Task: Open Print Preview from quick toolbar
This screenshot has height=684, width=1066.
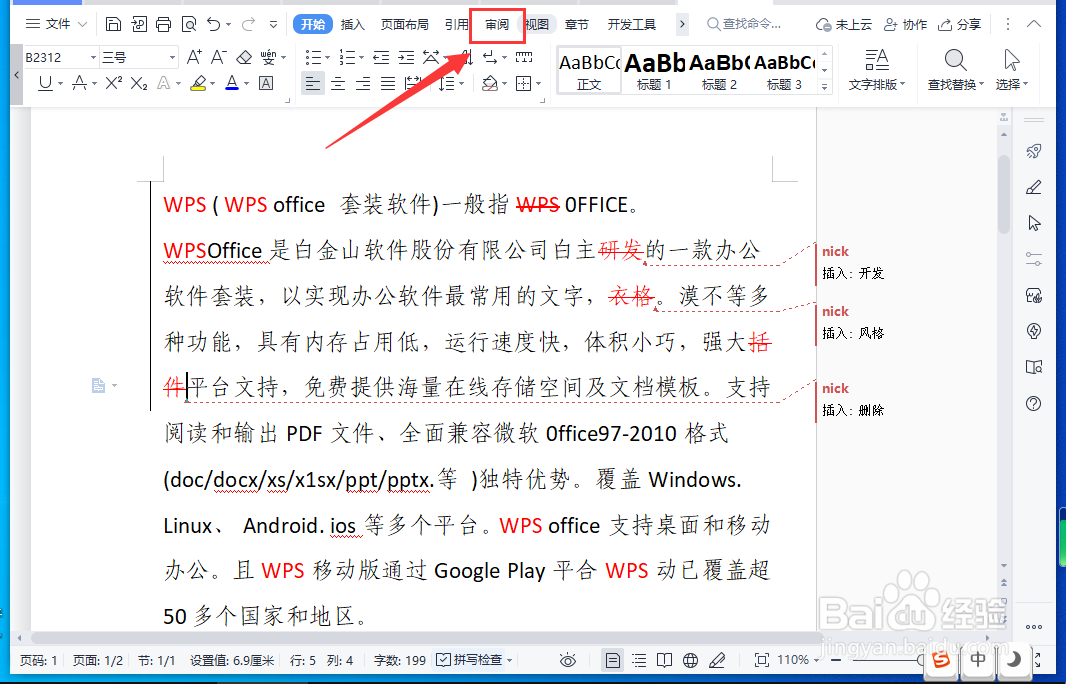Action: [x=188, y=24]
